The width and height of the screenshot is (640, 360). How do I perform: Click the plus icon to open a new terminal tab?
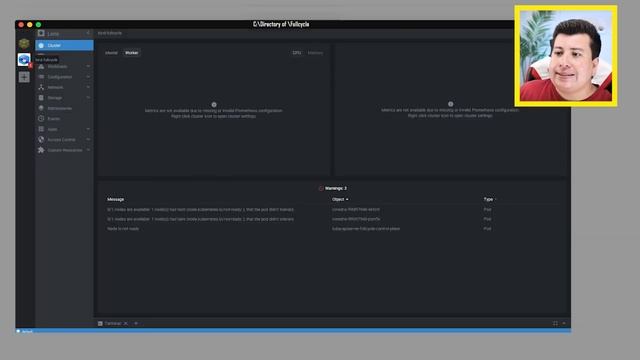click(x=136, y=323)
